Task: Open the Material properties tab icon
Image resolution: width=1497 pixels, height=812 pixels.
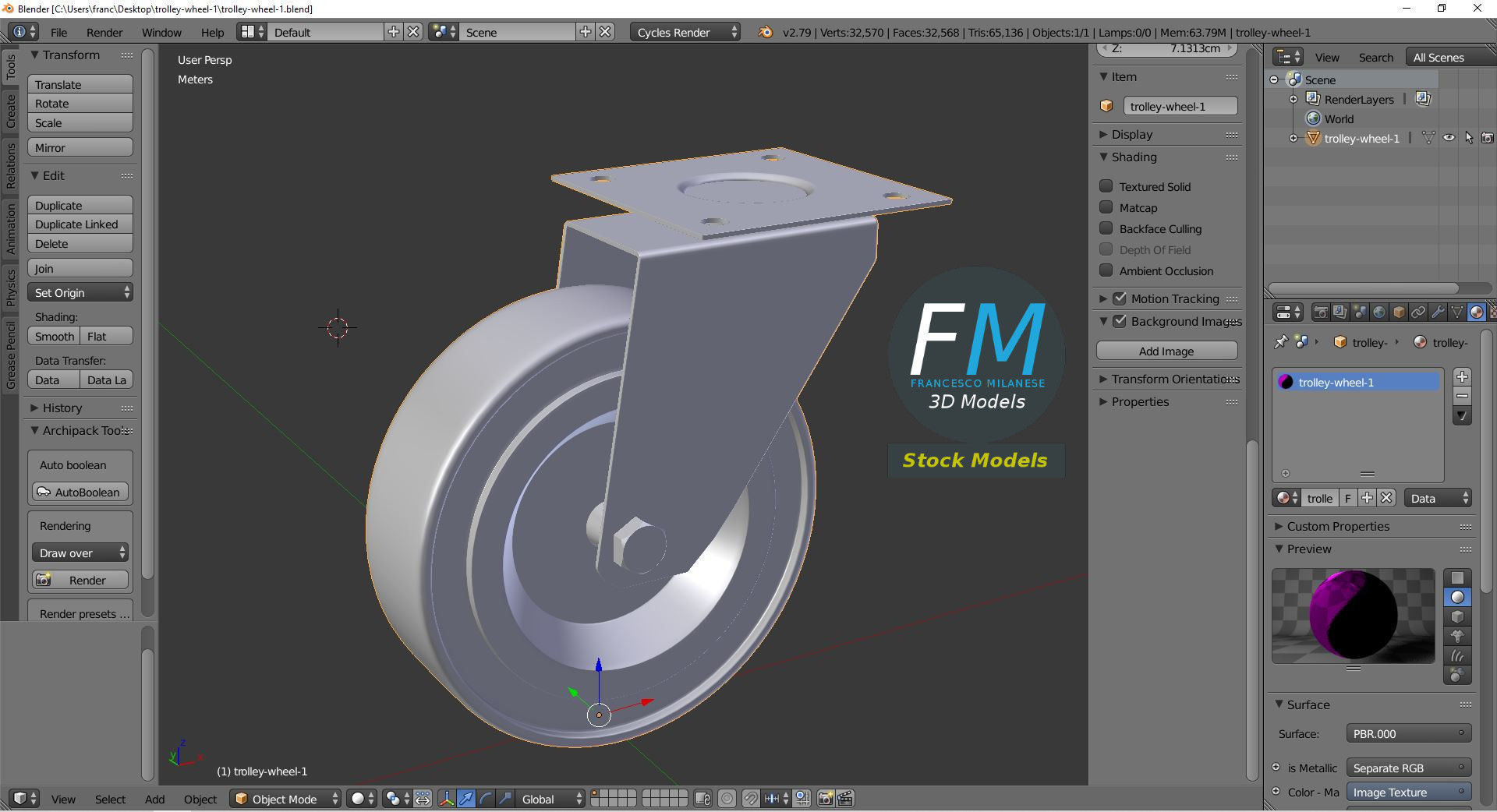Action: tap(1476, 312)
